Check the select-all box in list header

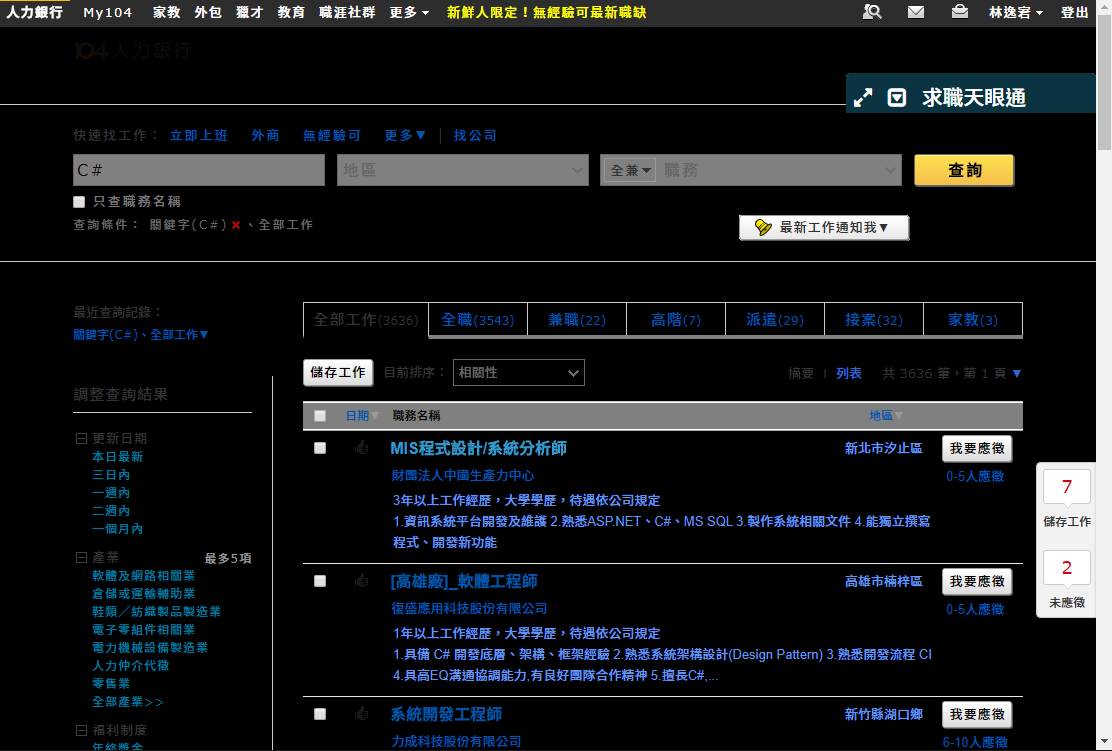click(320, 415)
